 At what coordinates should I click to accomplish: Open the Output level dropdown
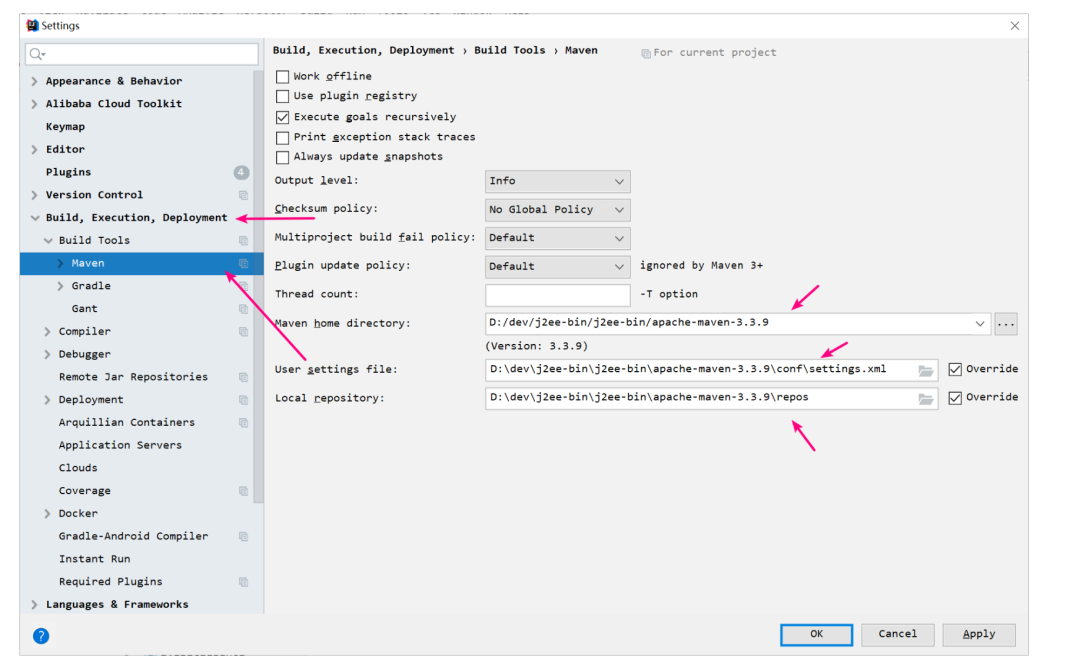pyautogui.click(x=557, y=181)
